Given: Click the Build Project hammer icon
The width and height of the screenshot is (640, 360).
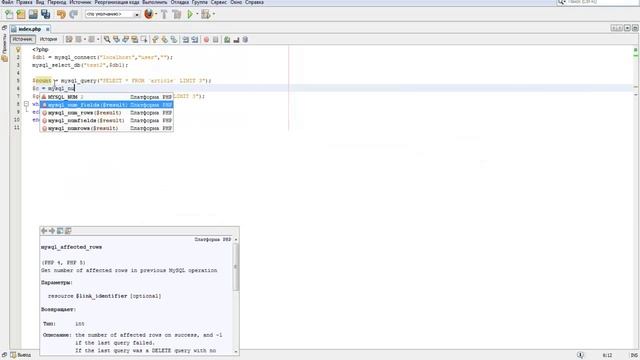Looking at the screenshot, I should pos(164,14).
